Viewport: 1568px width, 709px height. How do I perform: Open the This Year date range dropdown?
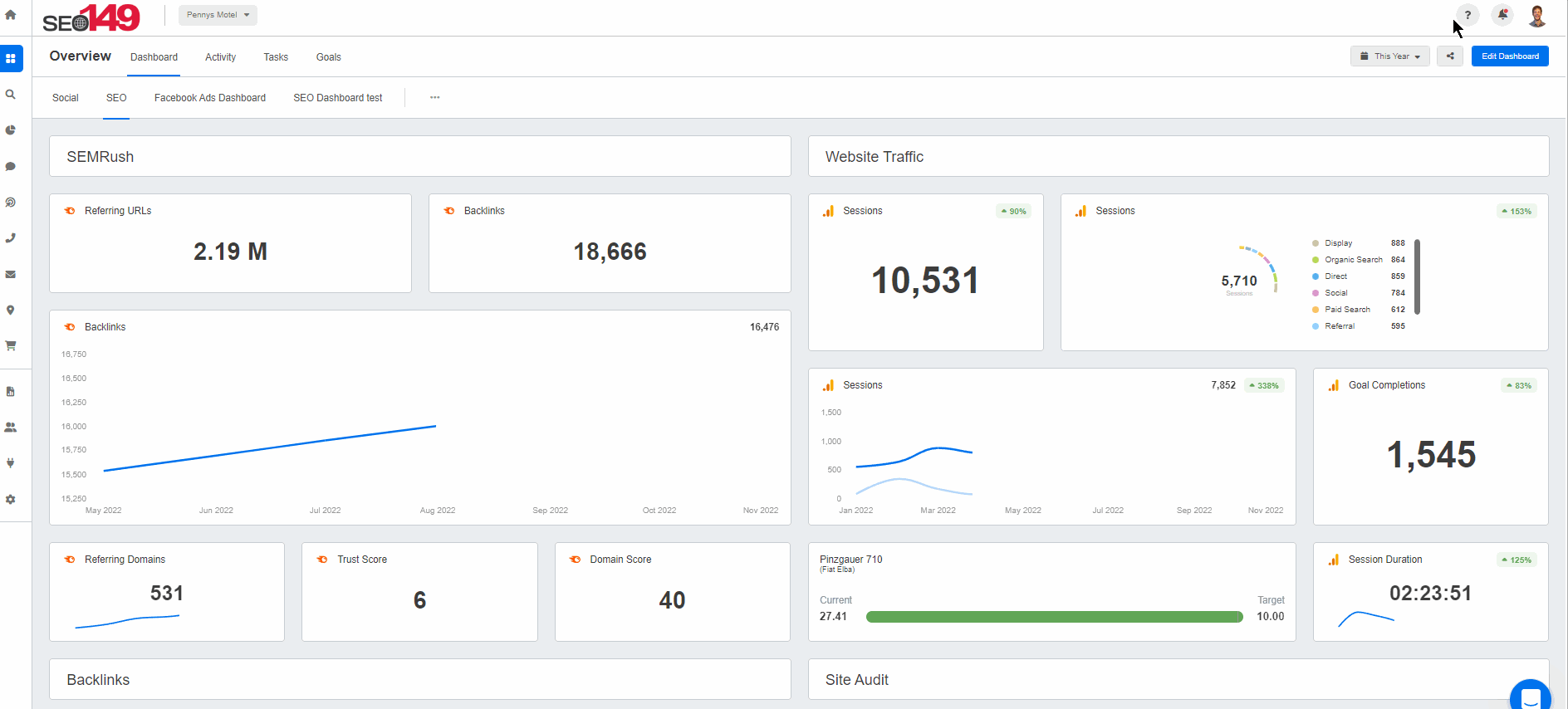(x=1390, y=56)
